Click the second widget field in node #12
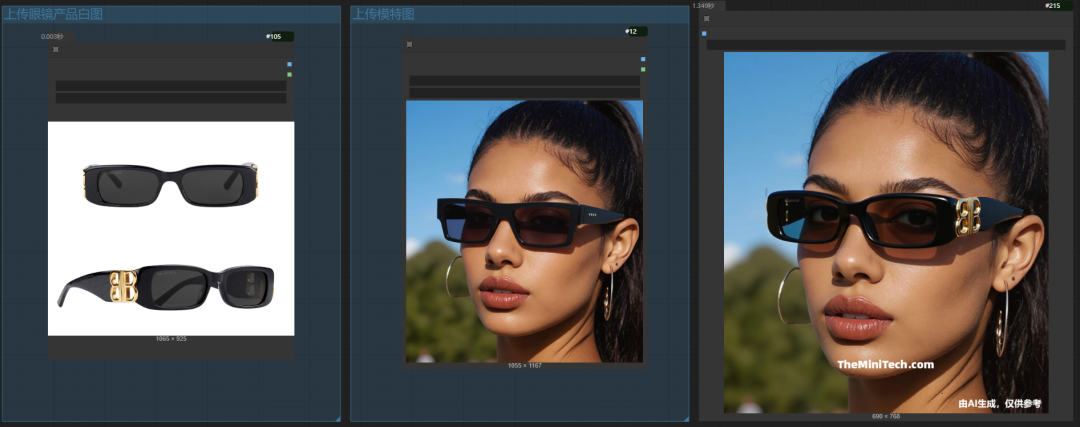Screen dimensions: 1080x427 (x=525, y=93)
